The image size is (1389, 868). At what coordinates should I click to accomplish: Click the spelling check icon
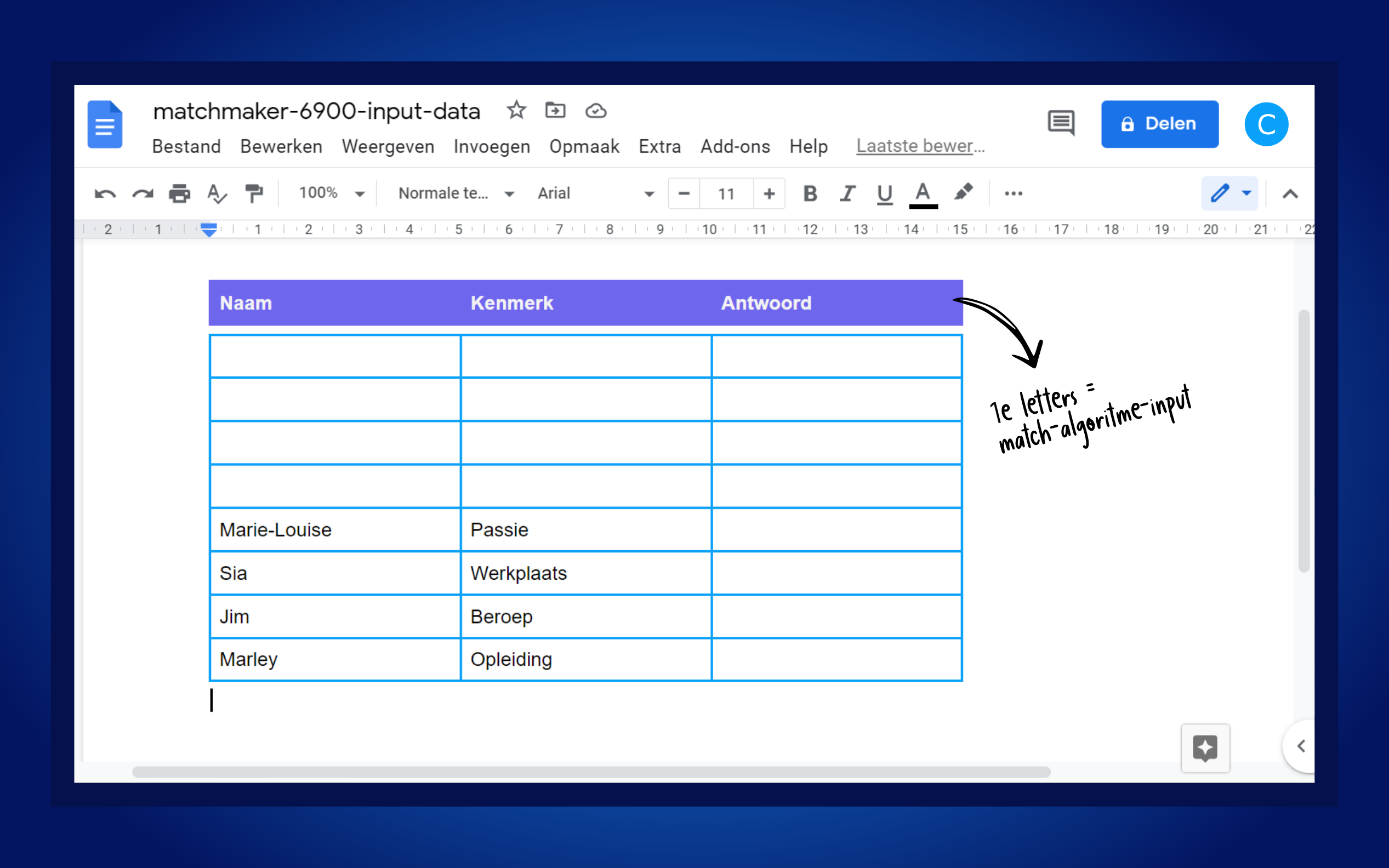coord(217,194)
